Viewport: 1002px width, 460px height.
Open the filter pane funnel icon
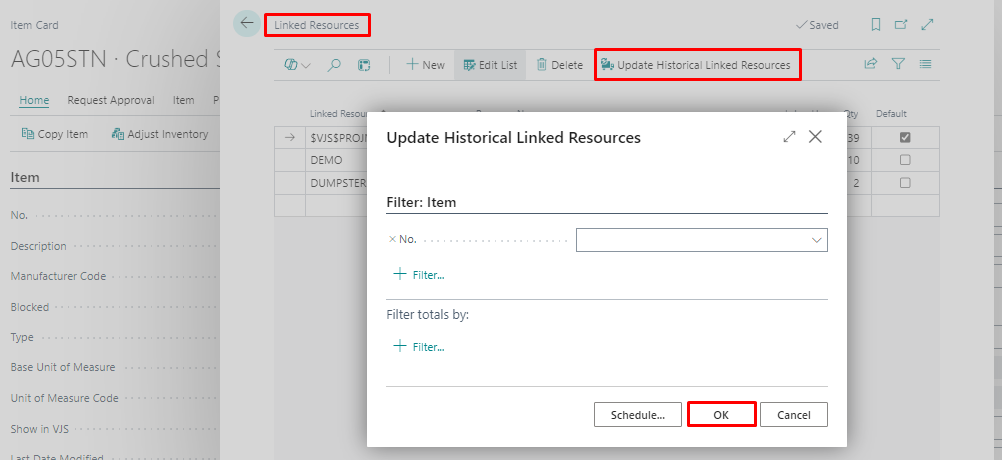tap(898, 65)
